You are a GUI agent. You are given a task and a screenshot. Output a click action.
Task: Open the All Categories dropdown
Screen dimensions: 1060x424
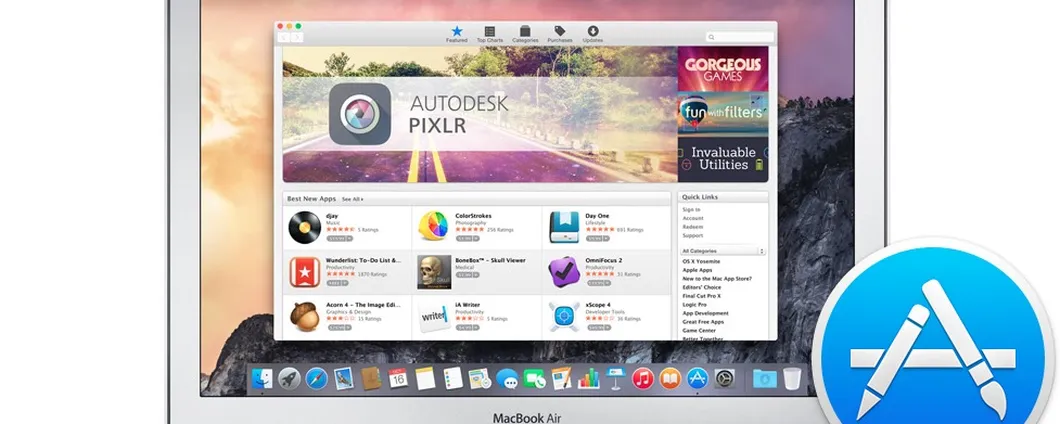[x=723, y=251]
